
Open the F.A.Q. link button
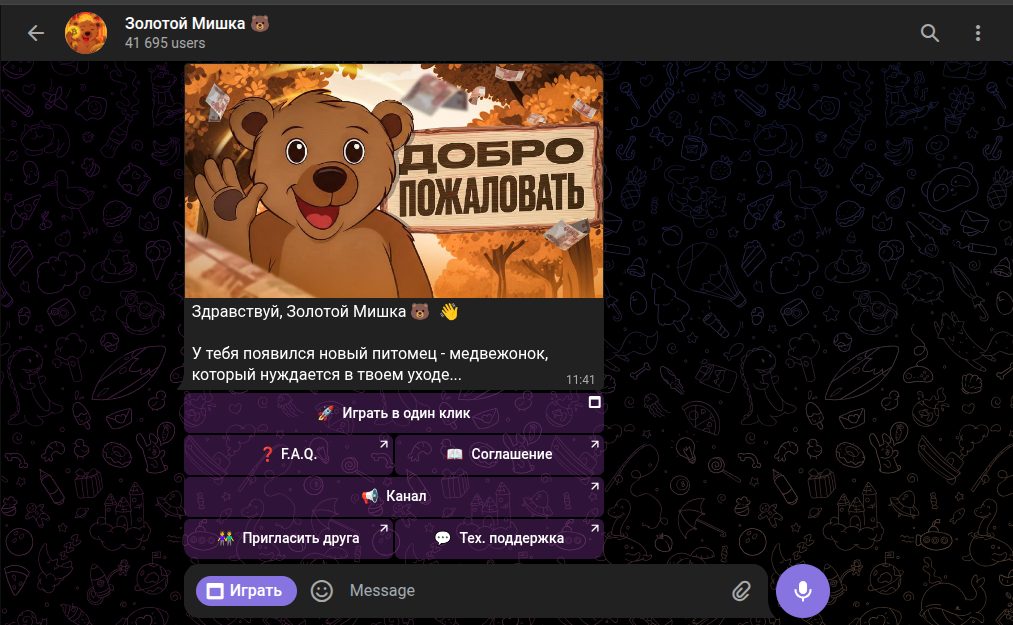289,454
